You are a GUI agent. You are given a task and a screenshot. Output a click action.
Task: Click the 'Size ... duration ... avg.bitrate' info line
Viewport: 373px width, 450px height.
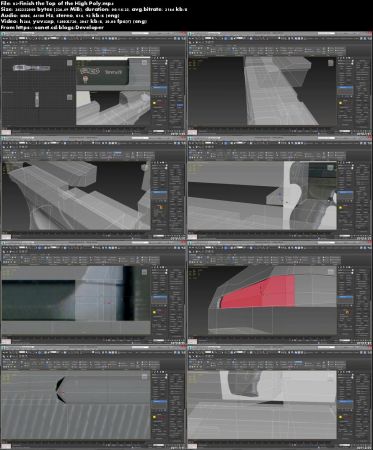(94, 9)
